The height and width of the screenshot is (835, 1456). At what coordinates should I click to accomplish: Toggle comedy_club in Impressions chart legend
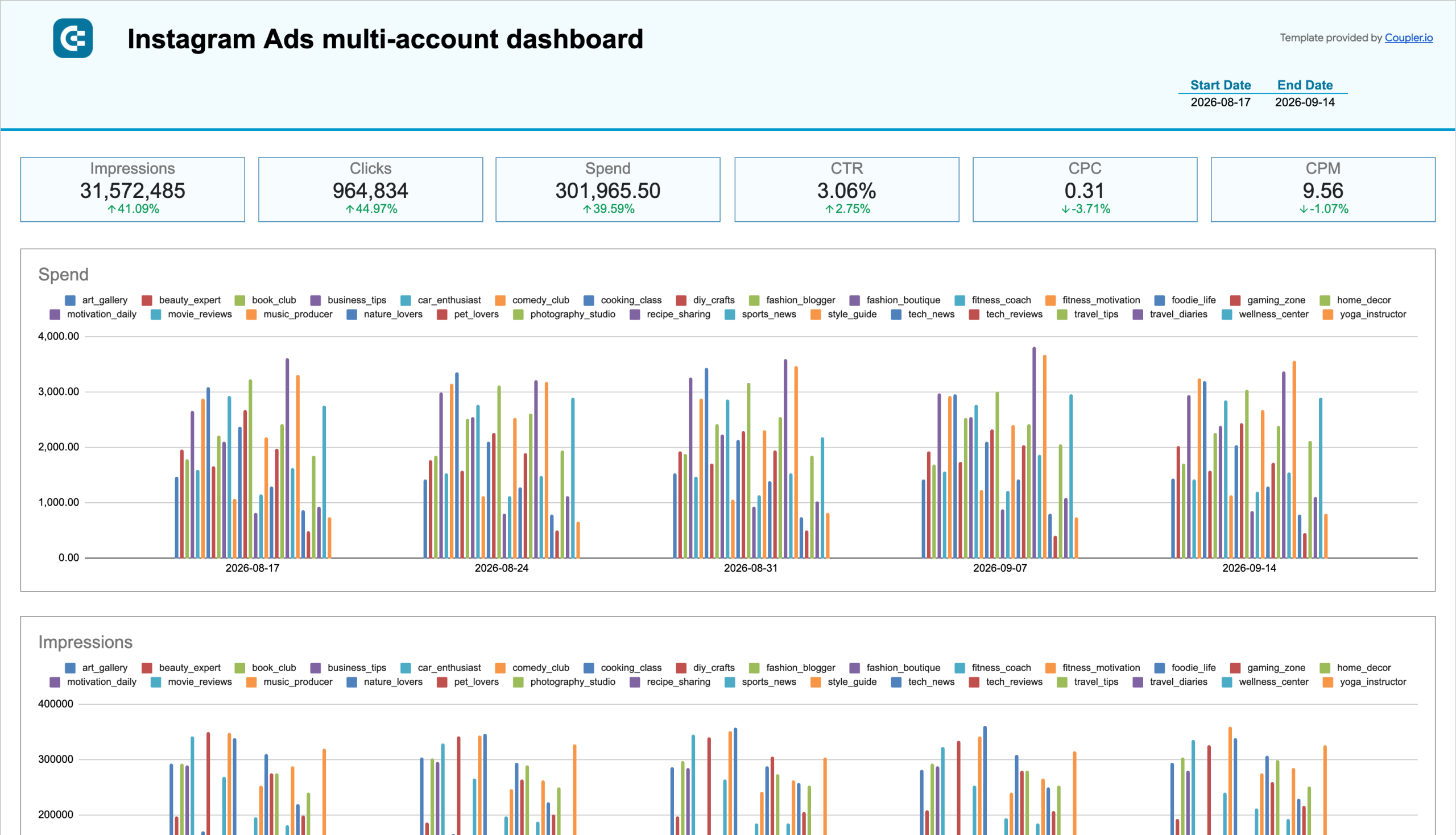[532, 668]
